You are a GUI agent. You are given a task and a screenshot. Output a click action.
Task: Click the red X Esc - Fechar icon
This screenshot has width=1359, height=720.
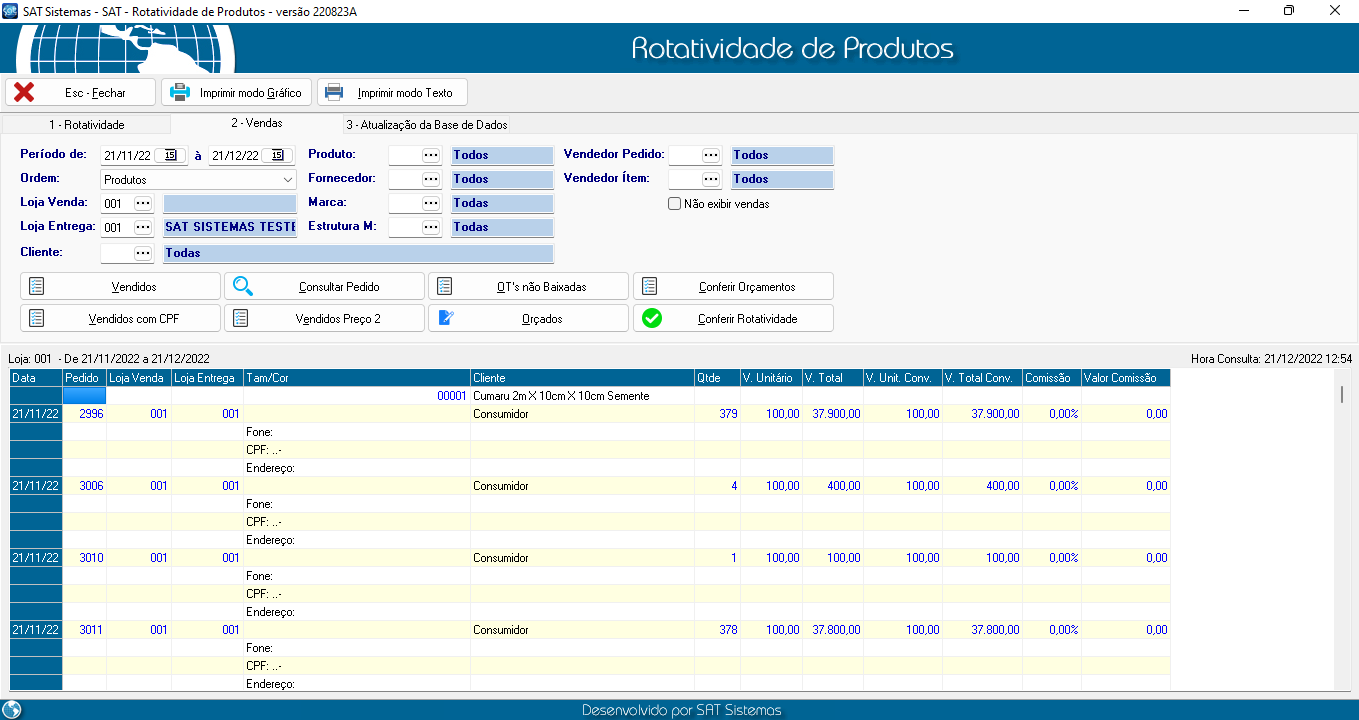click(x=24, y=93)
